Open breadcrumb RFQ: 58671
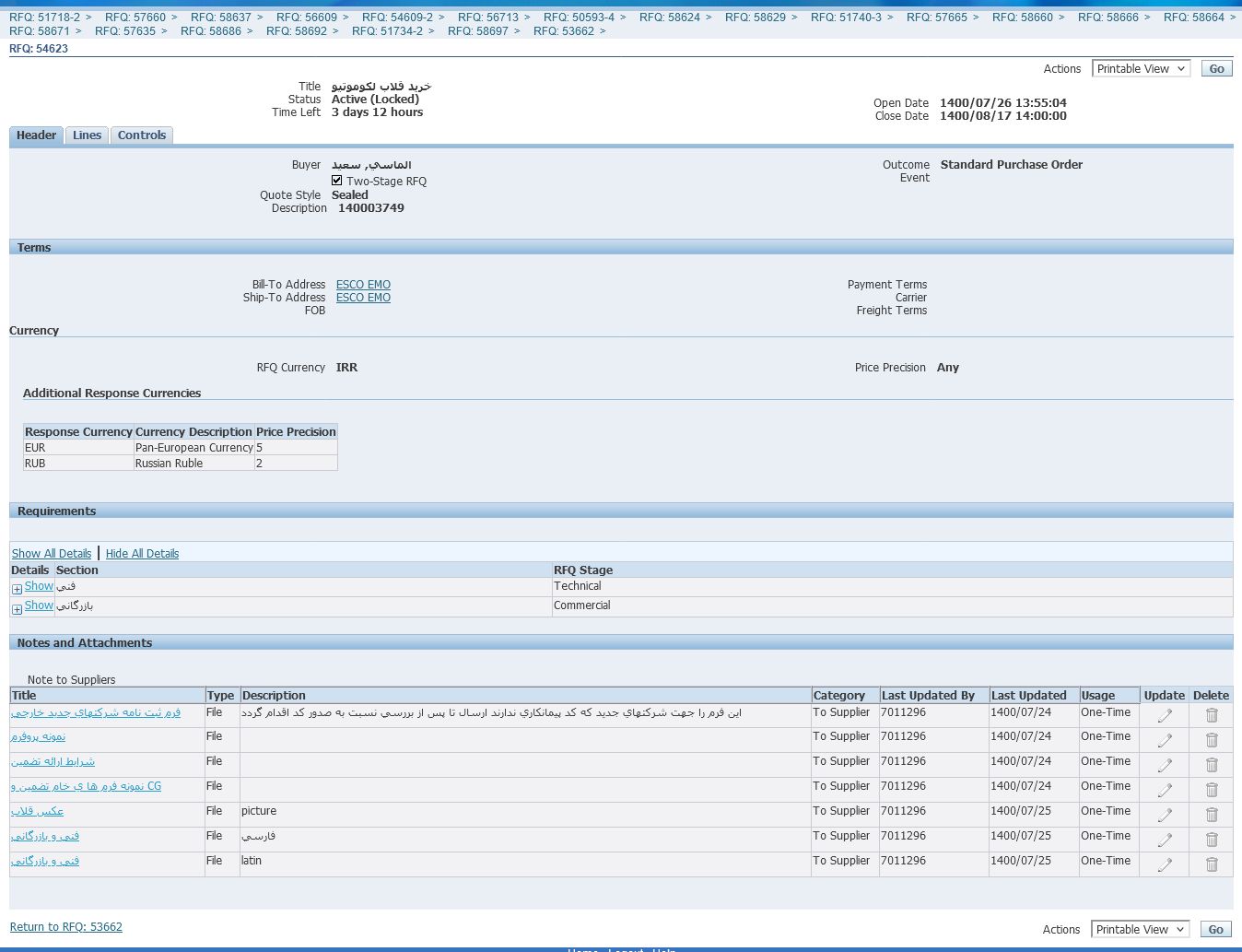This screenshot has width=1242, height=952. 40,31
